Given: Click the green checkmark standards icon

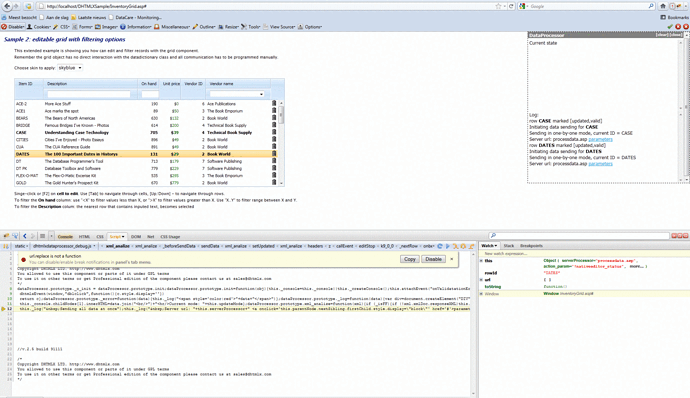Looking at the screenshot, I should 670,27.
